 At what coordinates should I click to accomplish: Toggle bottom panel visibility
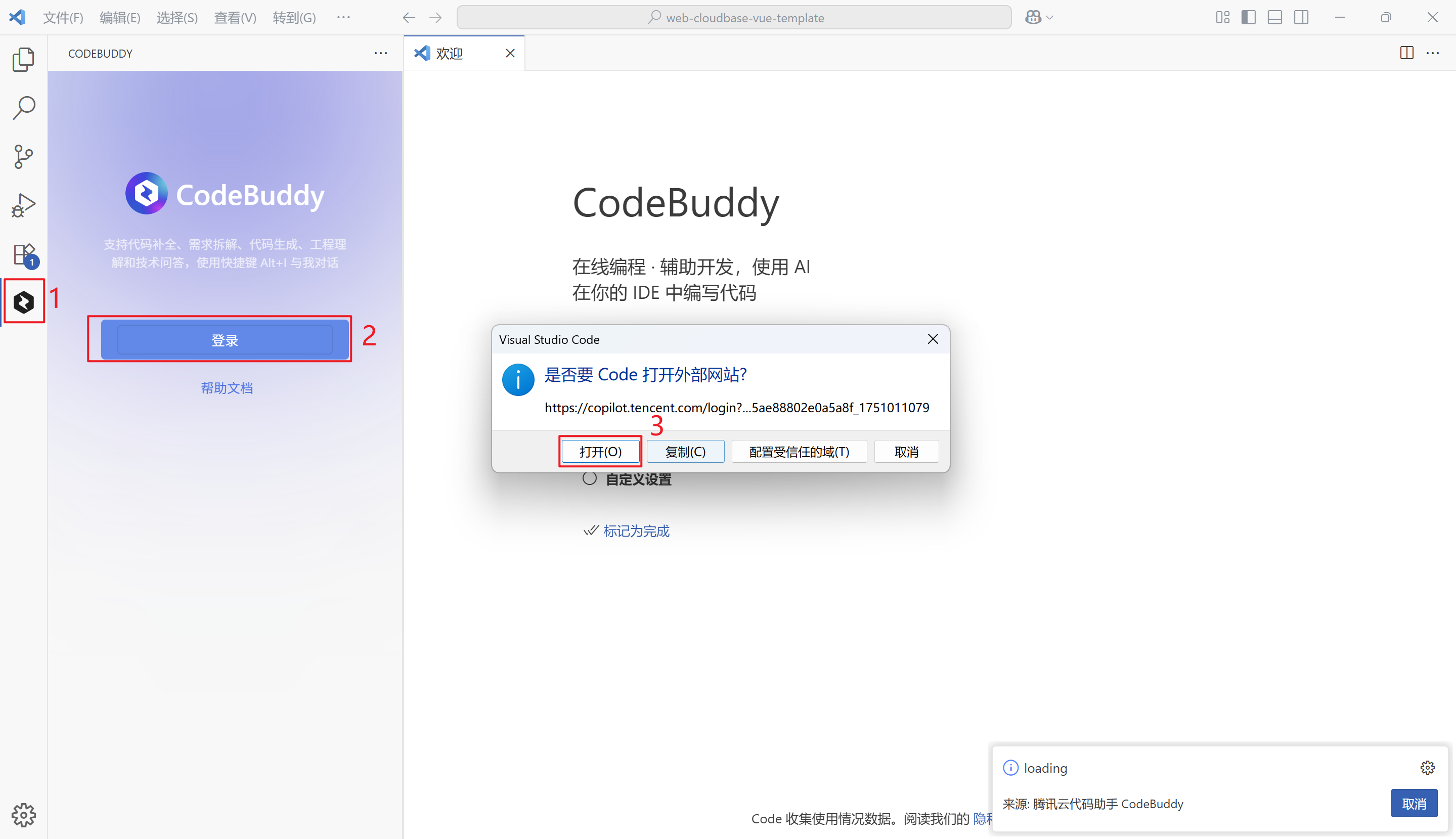coord(1275,17)
